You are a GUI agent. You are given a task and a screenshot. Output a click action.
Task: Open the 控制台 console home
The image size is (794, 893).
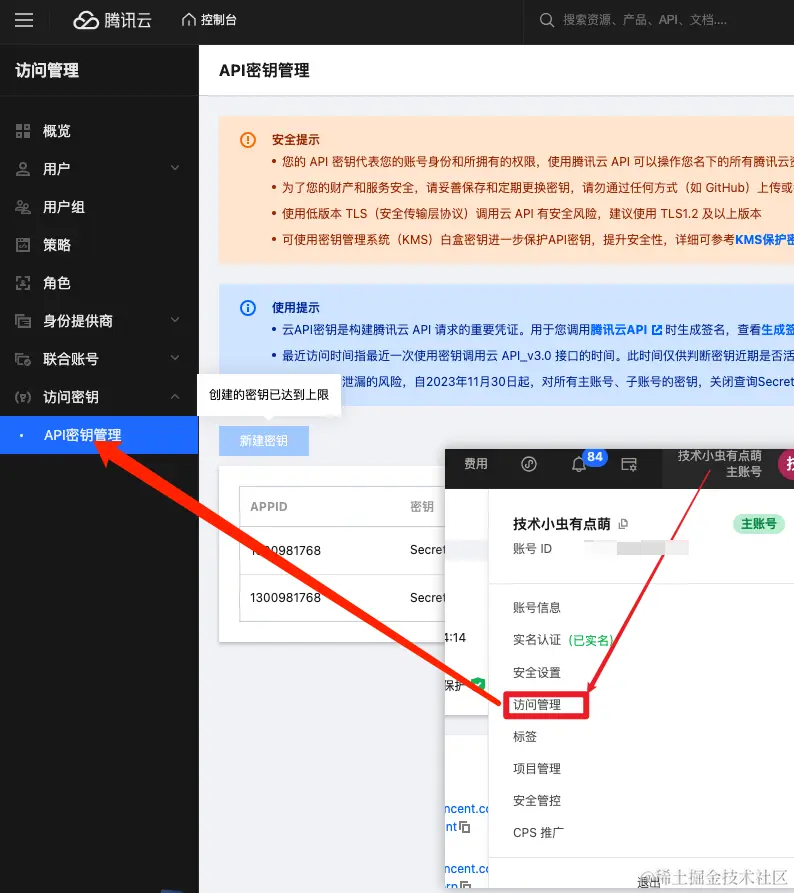tap(209, 20)
